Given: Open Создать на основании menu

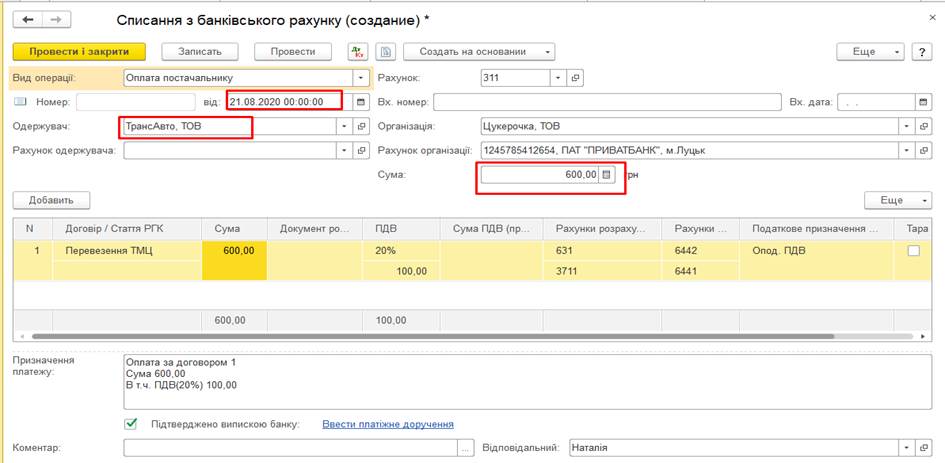Looking at the screenshot, I should [x=479, y=52].
